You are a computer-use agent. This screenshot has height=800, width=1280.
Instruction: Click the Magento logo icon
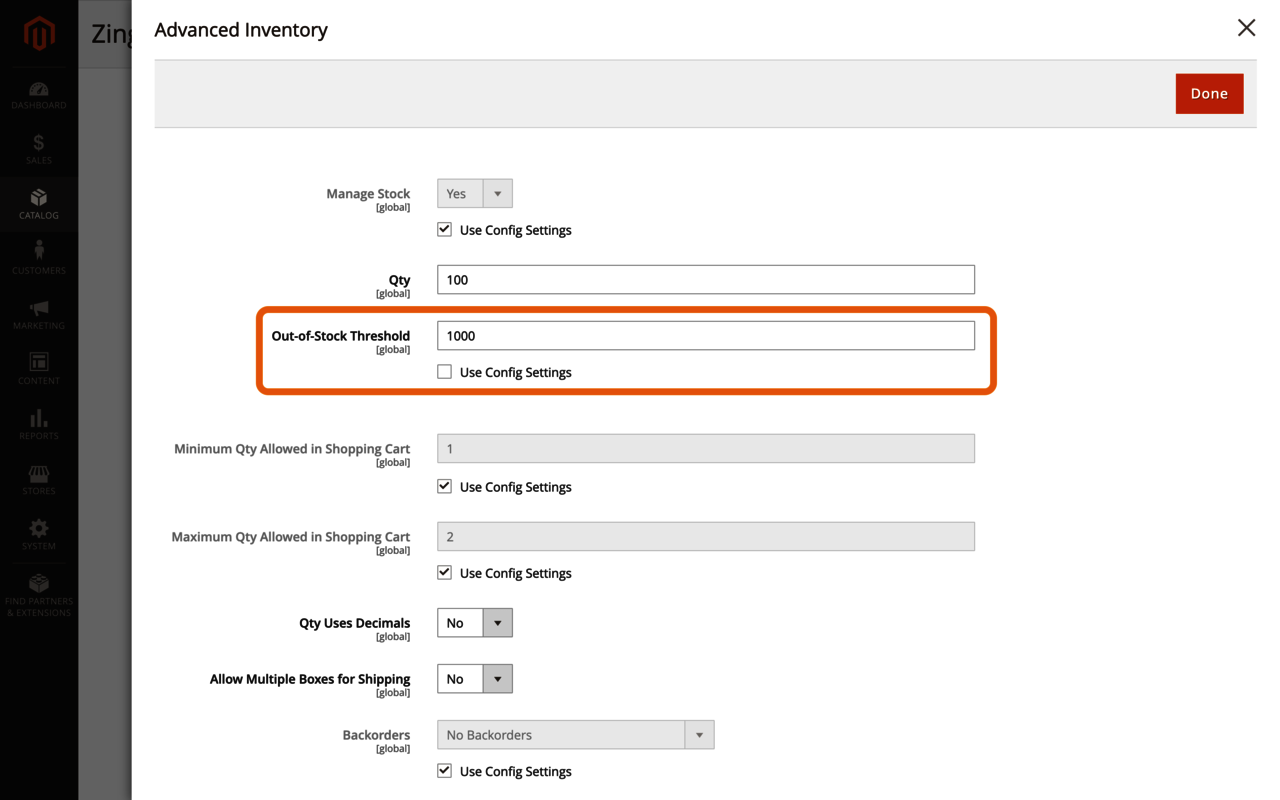(39, 35)
